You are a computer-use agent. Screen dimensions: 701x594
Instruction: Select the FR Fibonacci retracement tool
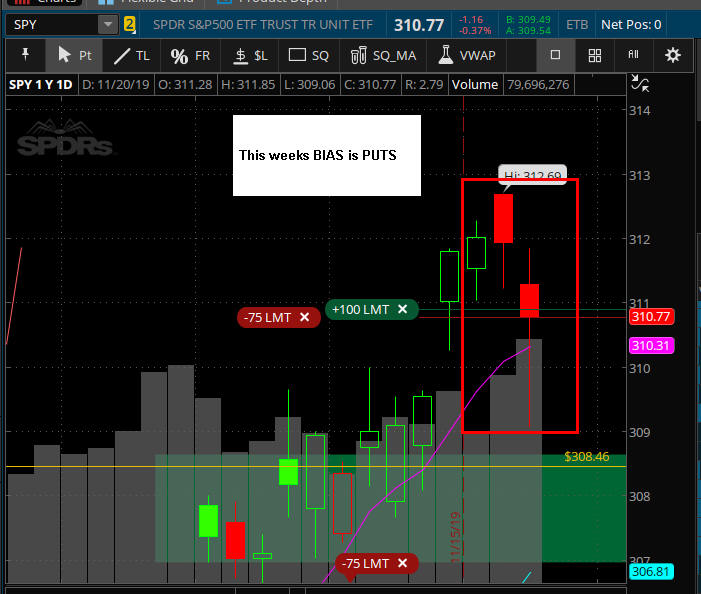[x=190, y=55]
